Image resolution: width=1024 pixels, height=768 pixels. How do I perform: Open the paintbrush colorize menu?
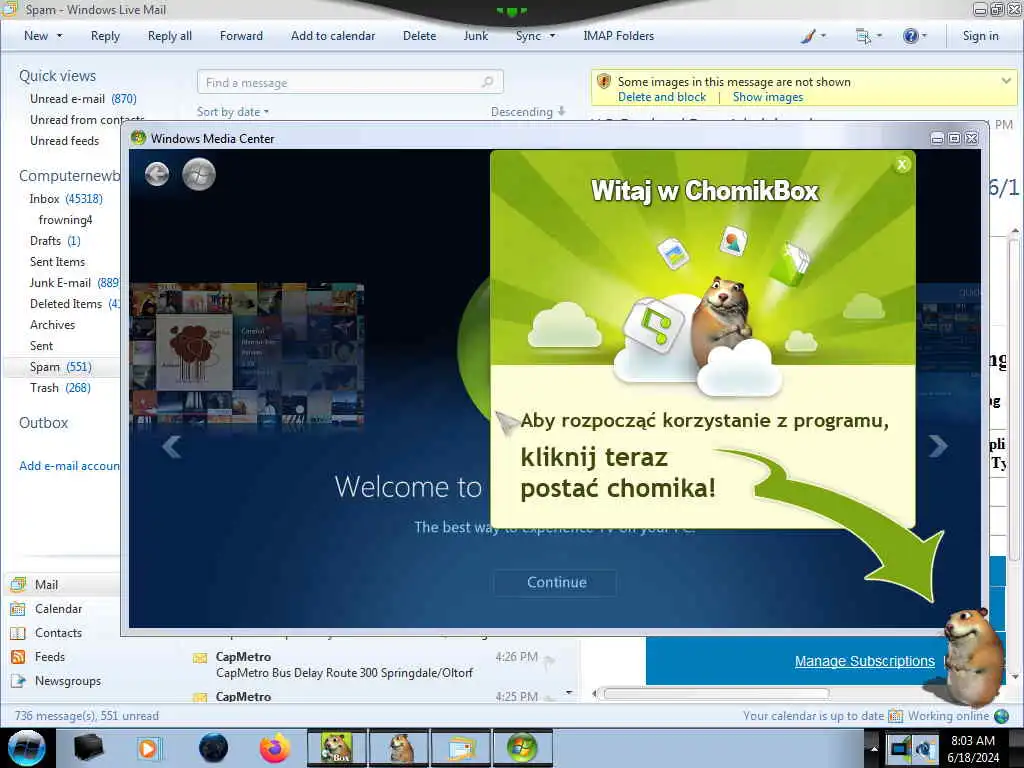pyautogui.click(x=813, y=36)
